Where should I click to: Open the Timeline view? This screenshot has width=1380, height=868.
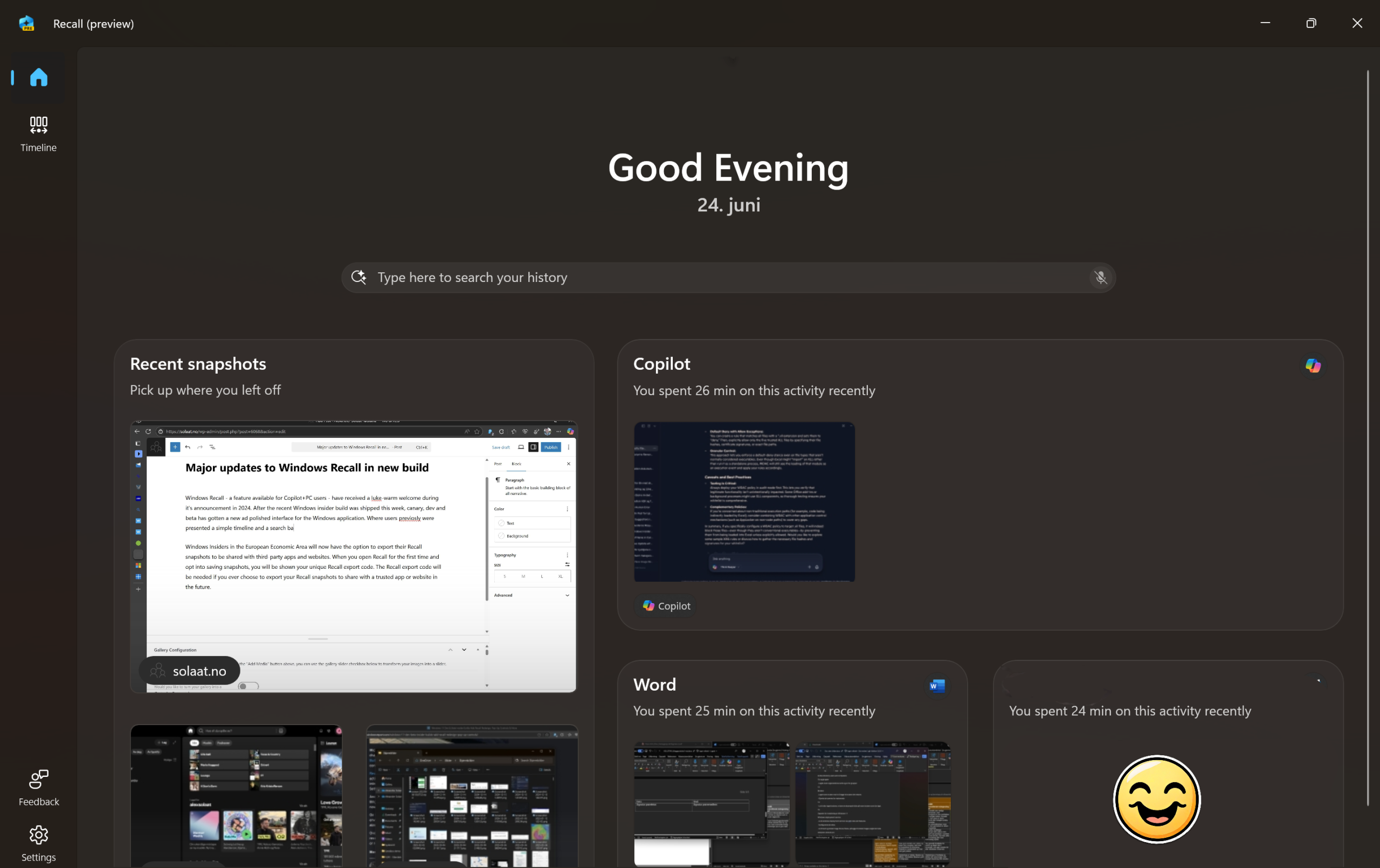[x=38, y=134]
